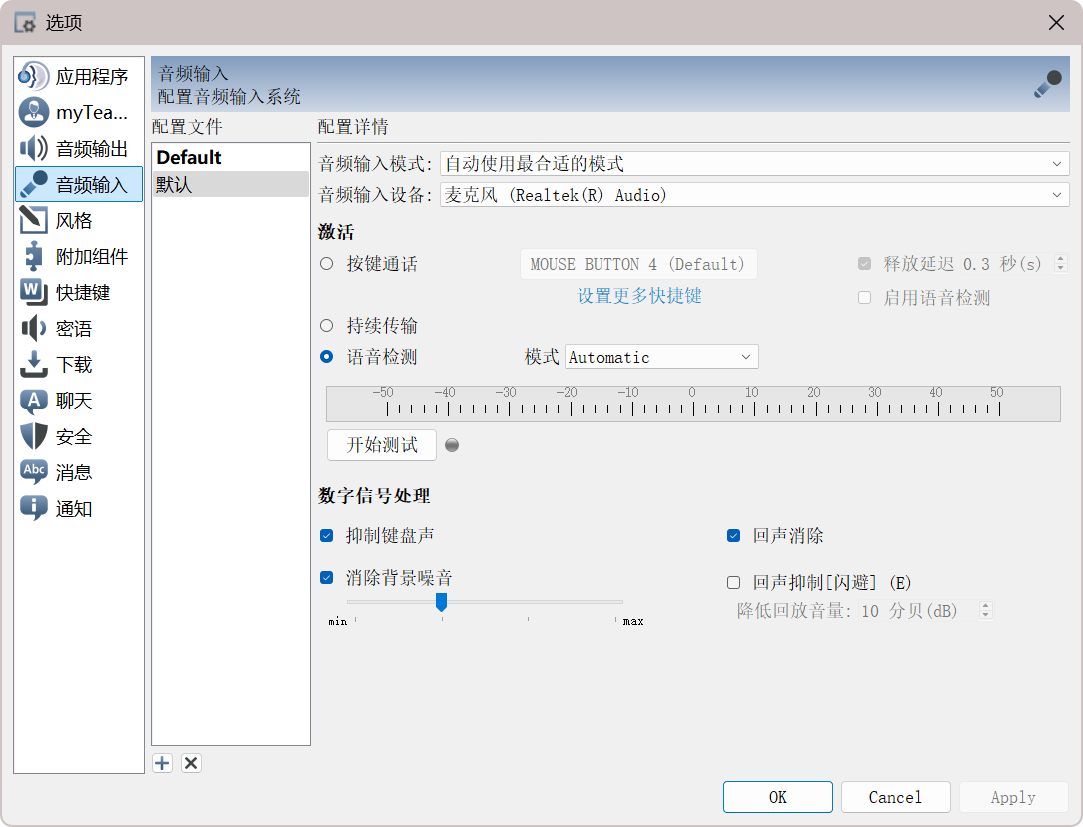Open the 附加组件 puzzle piece icon
The image size is (1083, 827).
(x=34, y=257)
